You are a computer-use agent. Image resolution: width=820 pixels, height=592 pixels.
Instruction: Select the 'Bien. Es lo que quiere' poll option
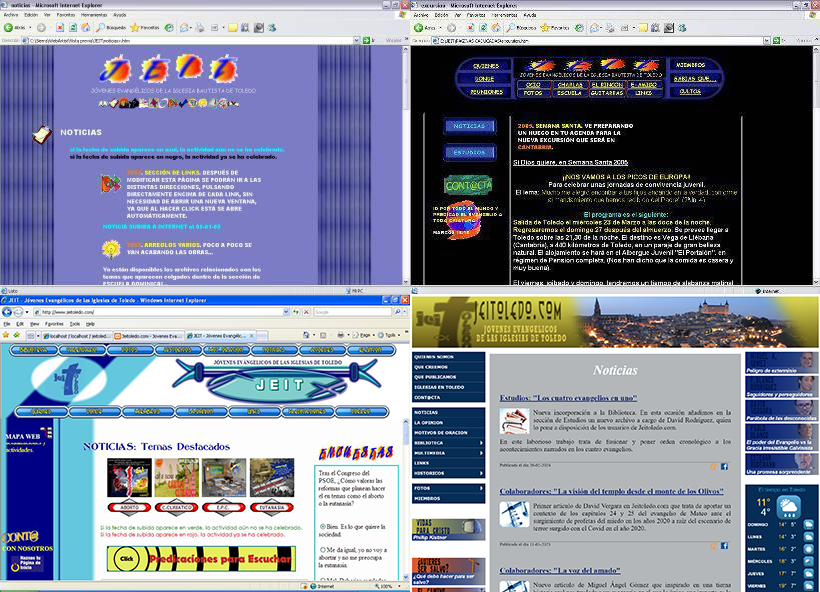tap(322, 525)
